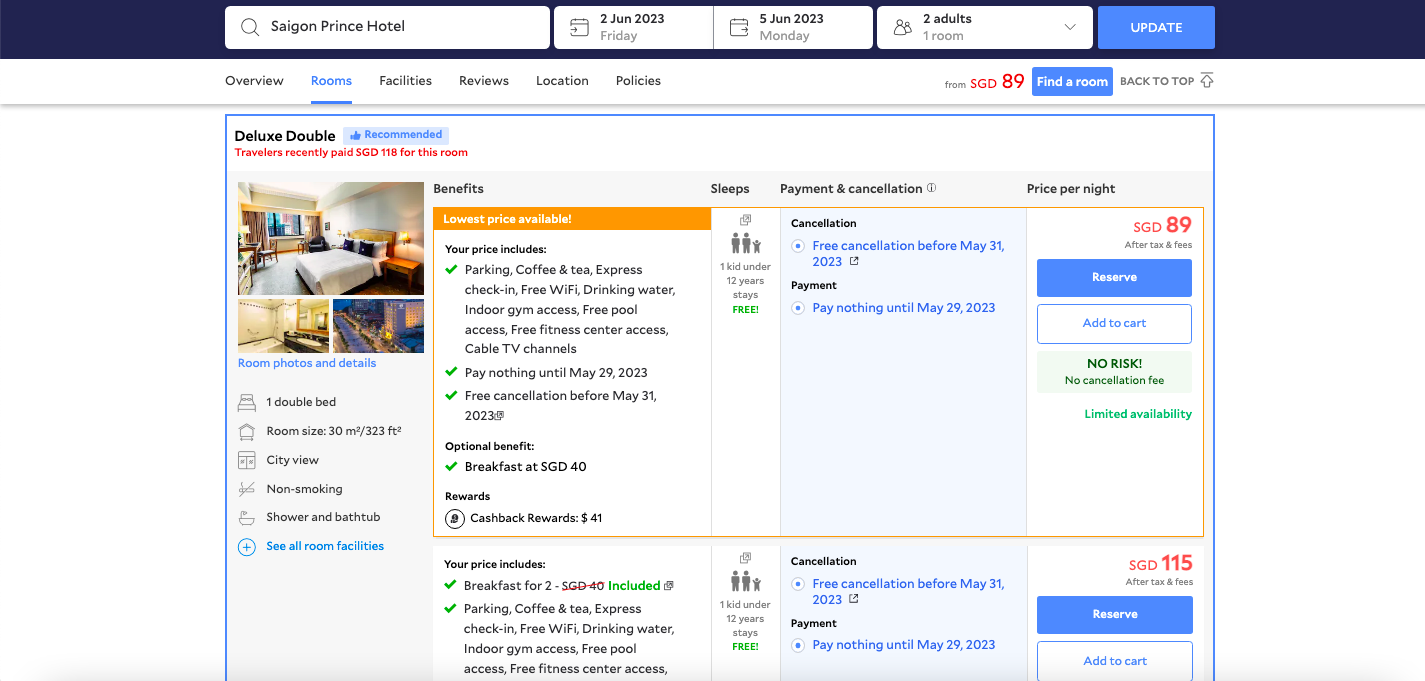Viewport: 1425px width, 681px height.
Task: Click the thumbs-up icon in the Recommended badge
Action: point(355,135)
